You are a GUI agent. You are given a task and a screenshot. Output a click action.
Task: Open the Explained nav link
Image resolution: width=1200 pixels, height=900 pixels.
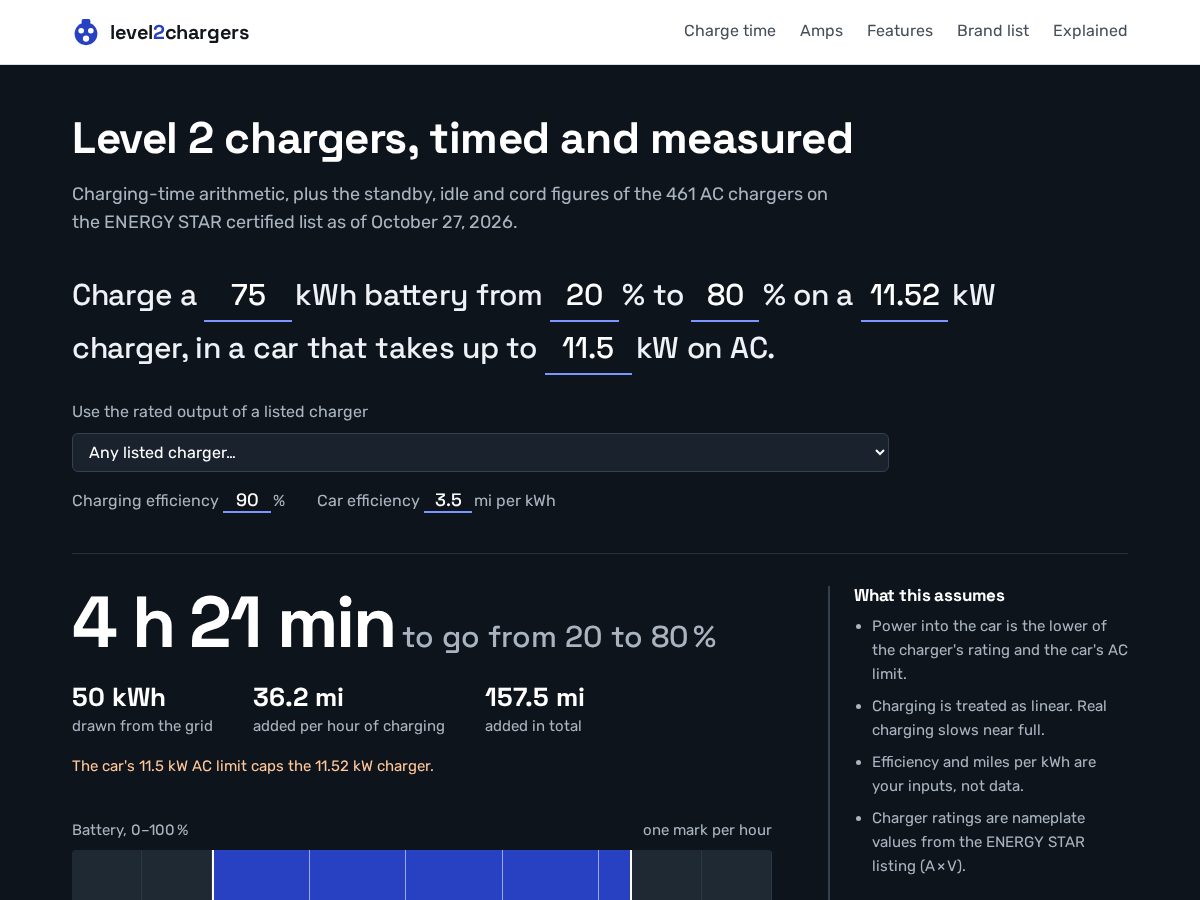tap(1090, 31)
